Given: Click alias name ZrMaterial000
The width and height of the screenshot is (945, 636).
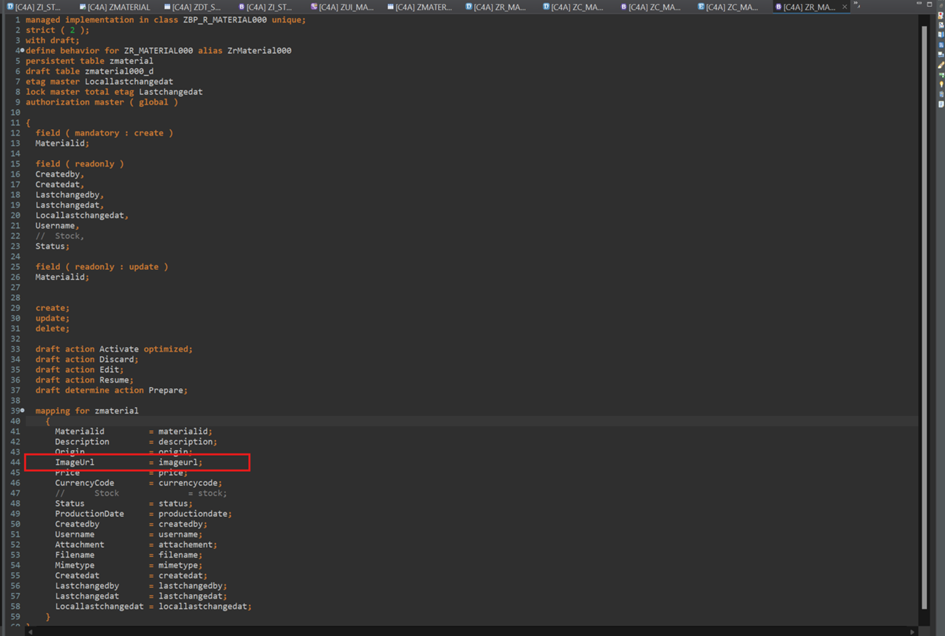Looking at the screenshot, I should (x=259, y=51).
